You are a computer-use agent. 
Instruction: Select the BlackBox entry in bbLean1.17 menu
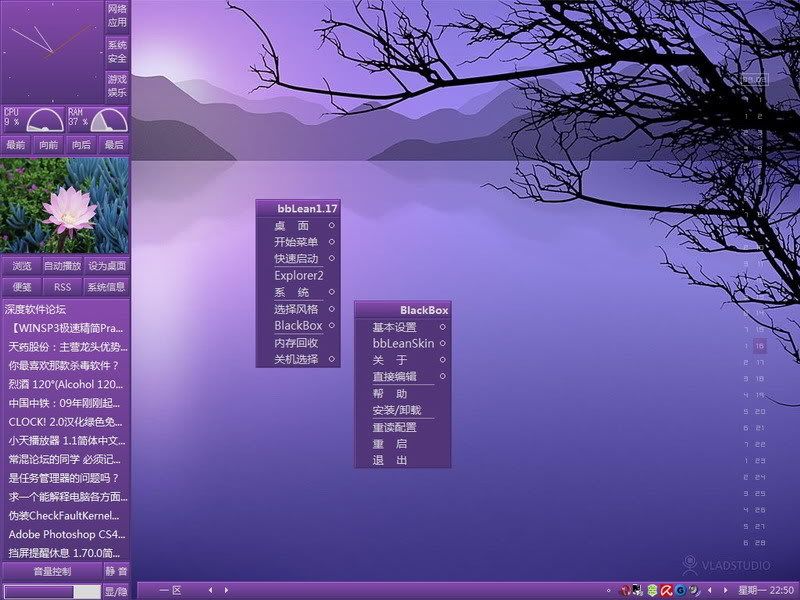point(298,326)
